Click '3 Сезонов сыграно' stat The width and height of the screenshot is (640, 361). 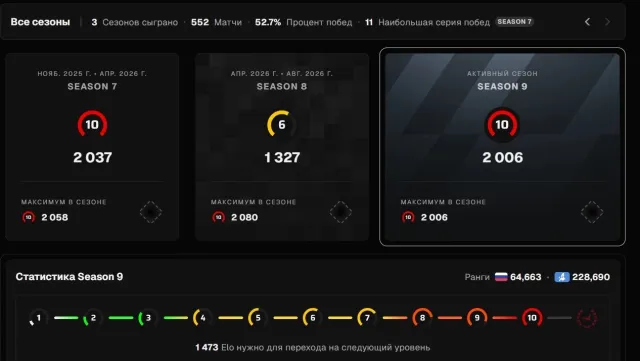click(135, 22)
